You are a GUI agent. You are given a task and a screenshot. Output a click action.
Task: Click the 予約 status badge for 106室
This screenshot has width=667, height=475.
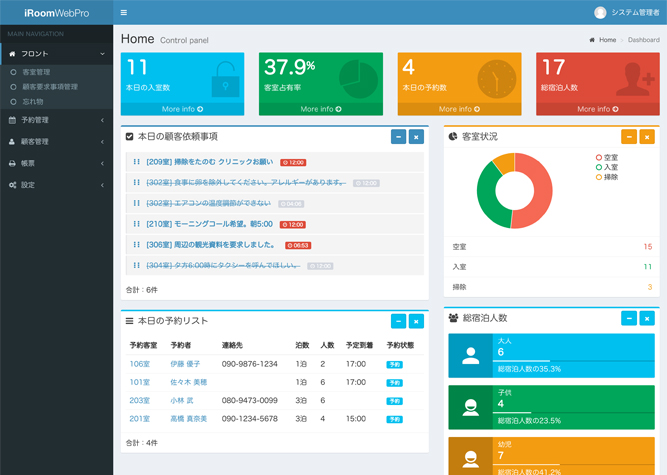[x=394, y=364]
